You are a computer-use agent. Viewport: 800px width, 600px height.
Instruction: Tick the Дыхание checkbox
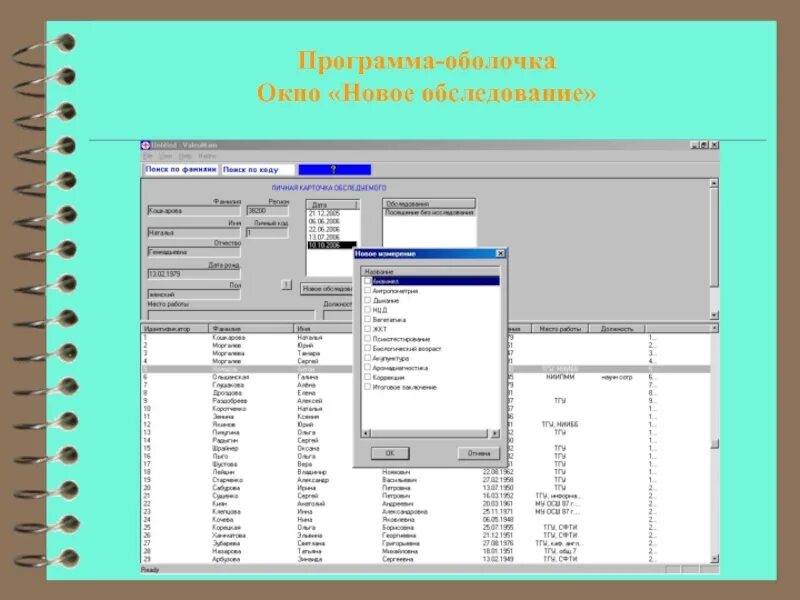tap(367, 300)
